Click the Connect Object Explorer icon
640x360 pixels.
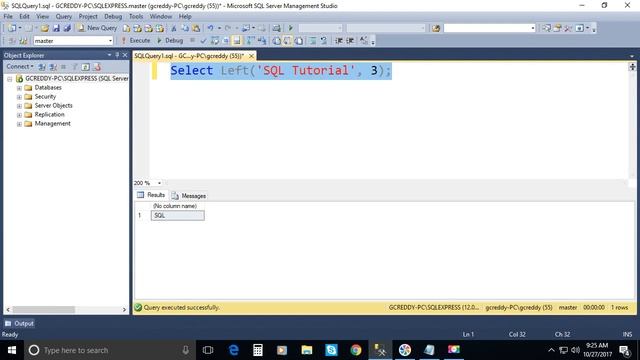pos(42,67)
